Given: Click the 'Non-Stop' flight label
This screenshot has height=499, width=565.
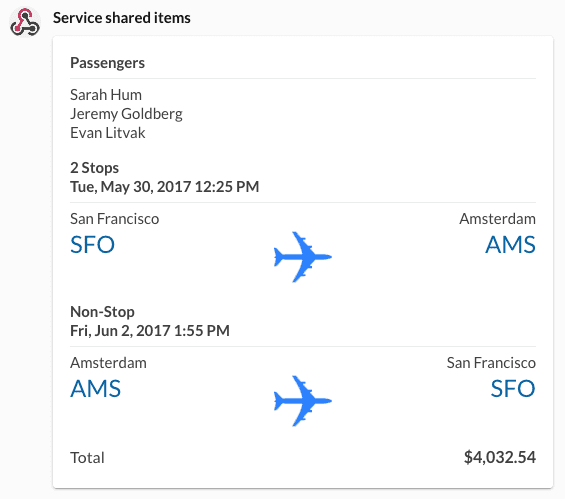Looking at the screenshot, I should 102,312.
